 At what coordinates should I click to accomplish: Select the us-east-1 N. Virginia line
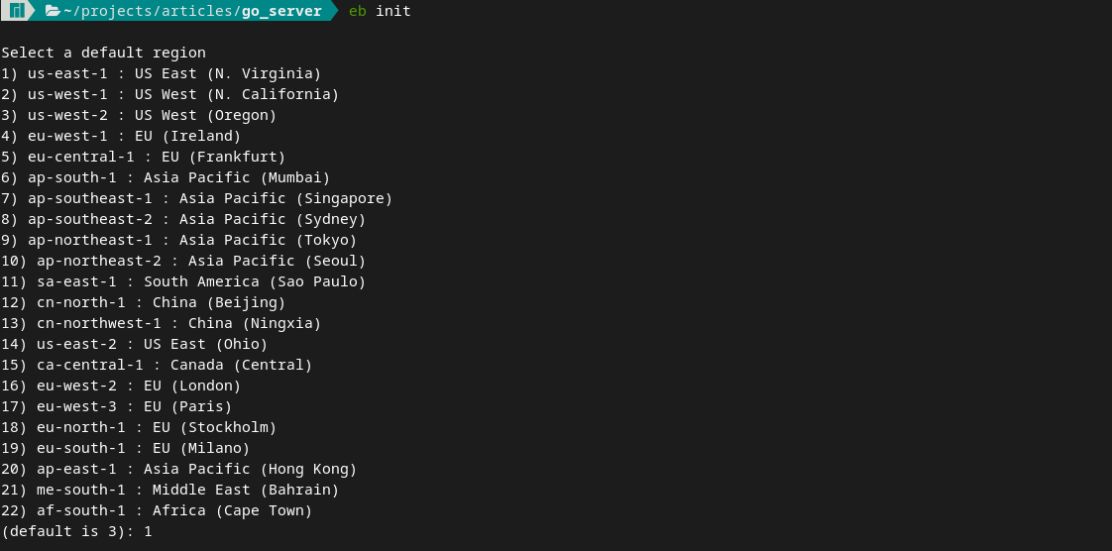pyautogui.click(x=161, y=73)
